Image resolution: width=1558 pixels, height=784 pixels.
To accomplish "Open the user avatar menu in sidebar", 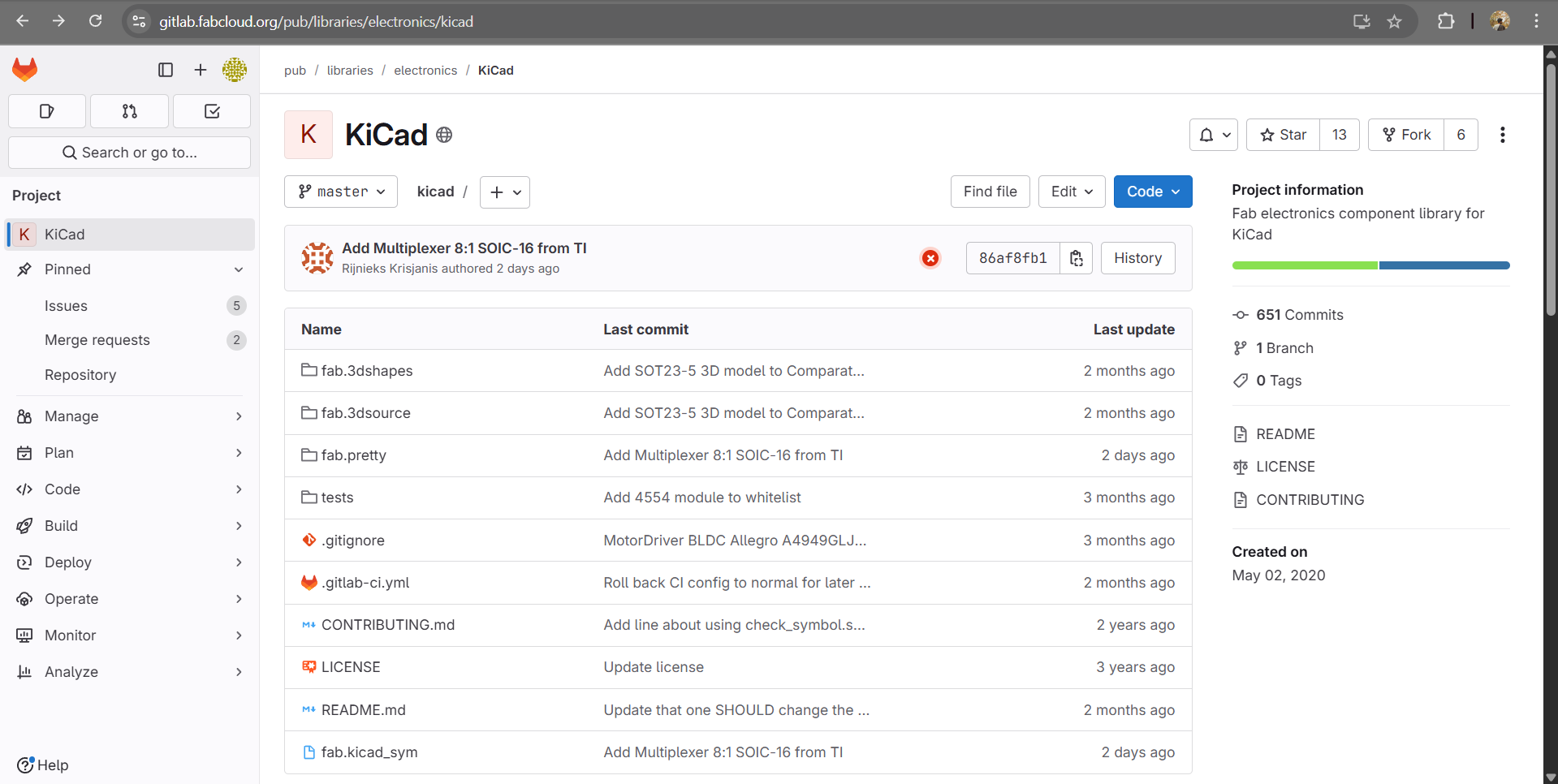I will click(x=235, y=70).
